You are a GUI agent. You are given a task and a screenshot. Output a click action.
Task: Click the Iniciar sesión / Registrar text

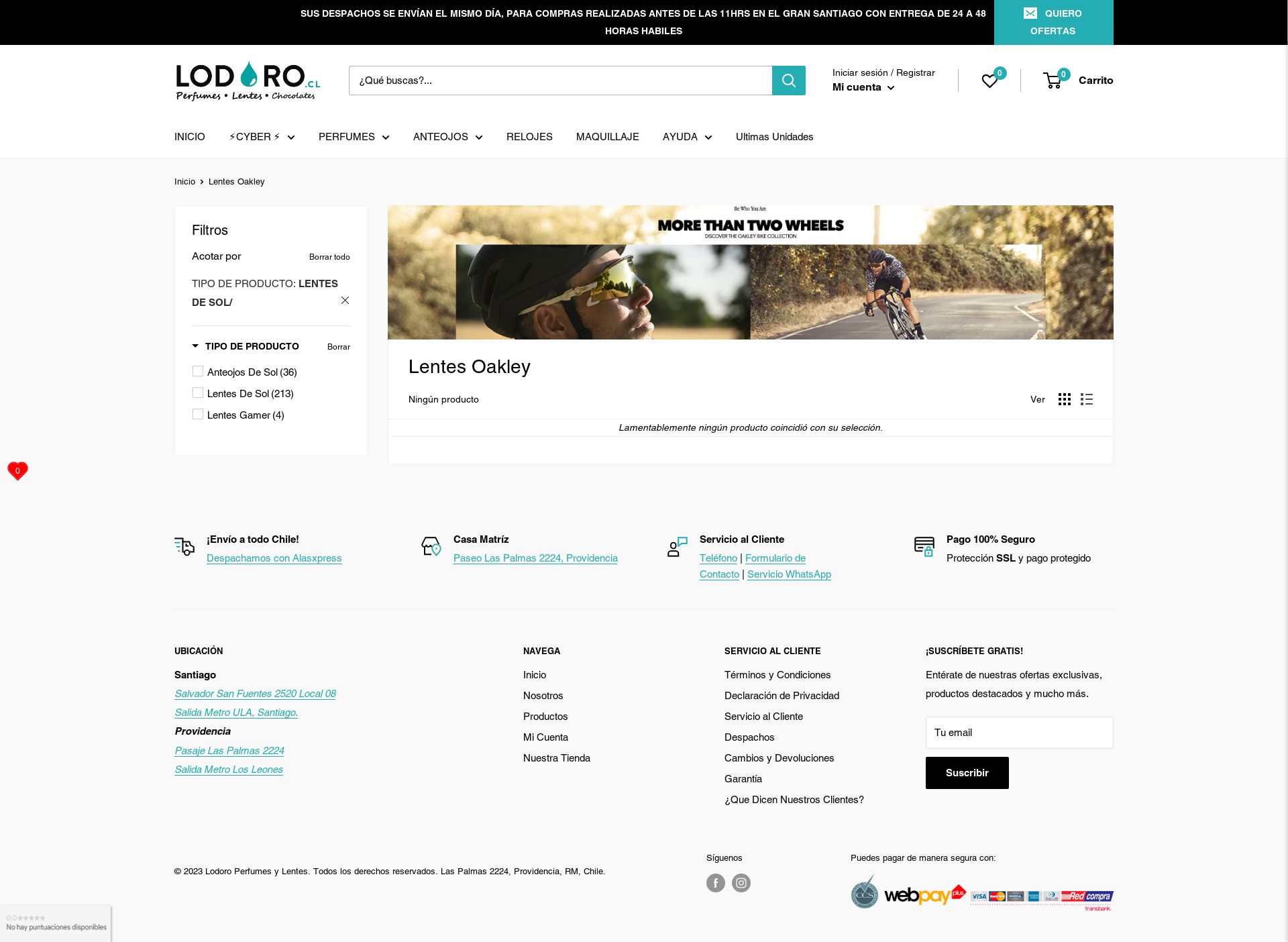883,72
